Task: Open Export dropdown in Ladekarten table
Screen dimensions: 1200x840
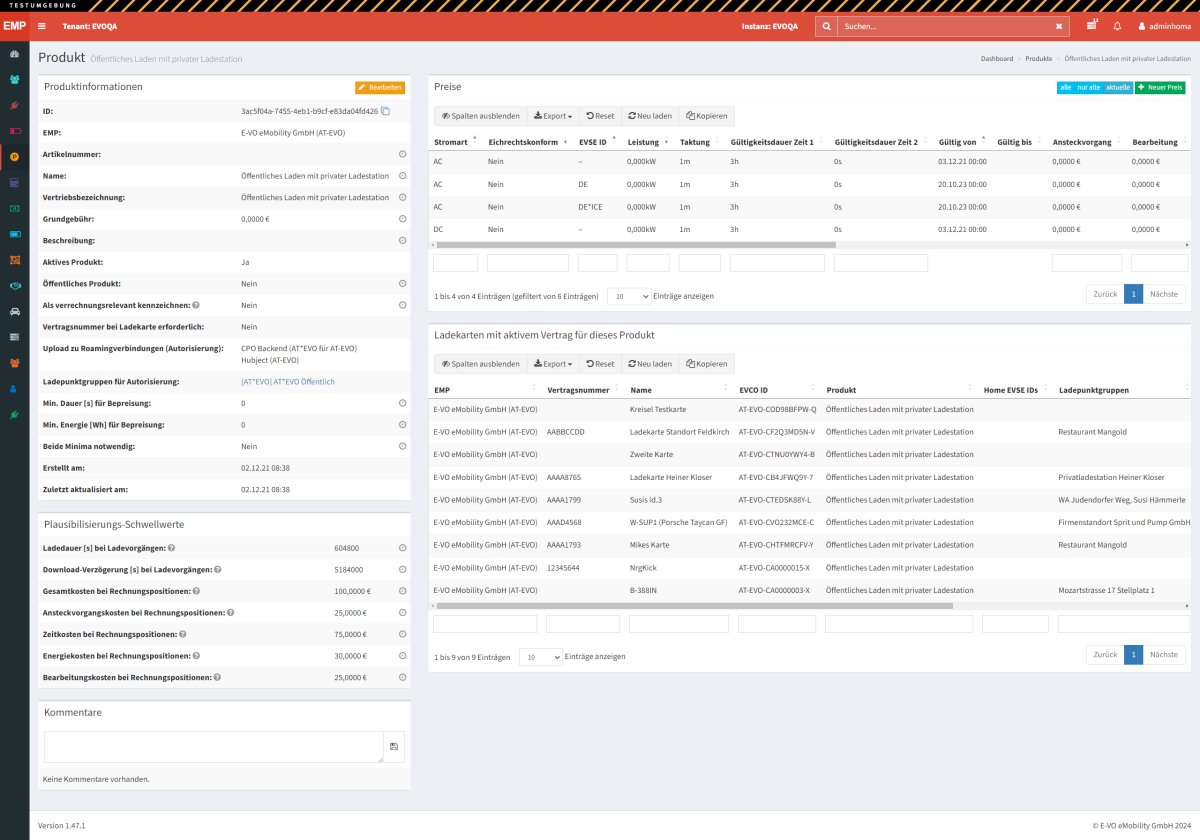Action: (552, 364)
